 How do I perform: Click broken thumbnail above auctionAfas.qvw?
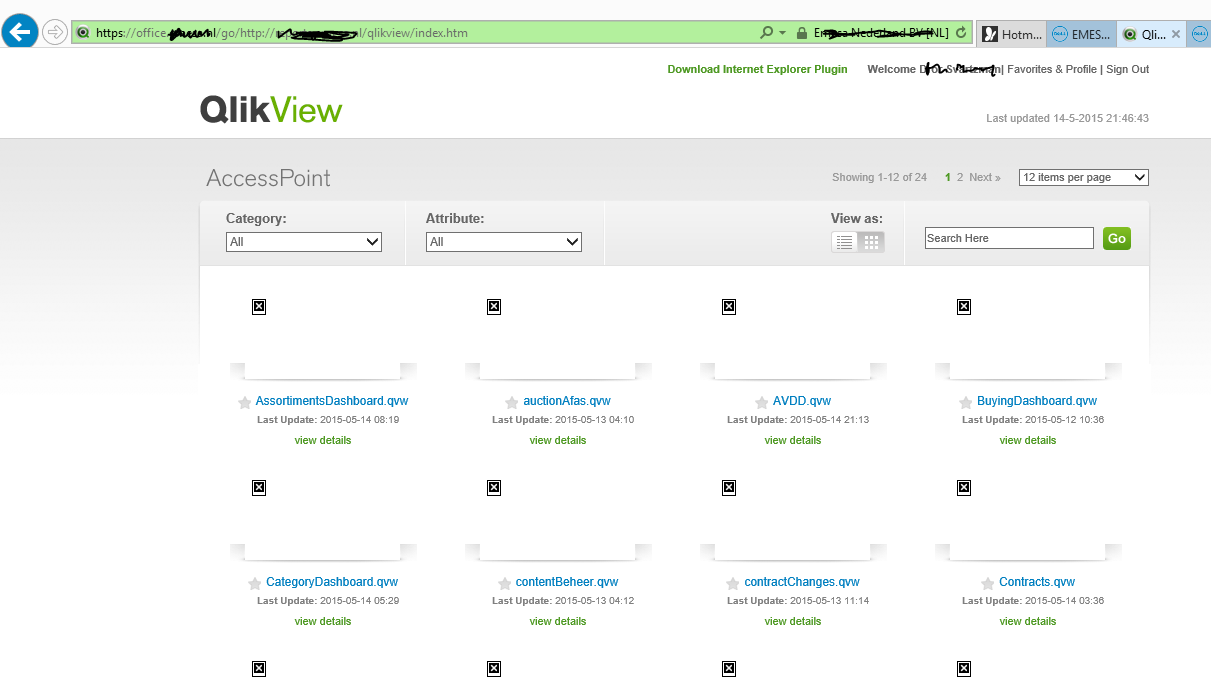[x=494, y=307]
